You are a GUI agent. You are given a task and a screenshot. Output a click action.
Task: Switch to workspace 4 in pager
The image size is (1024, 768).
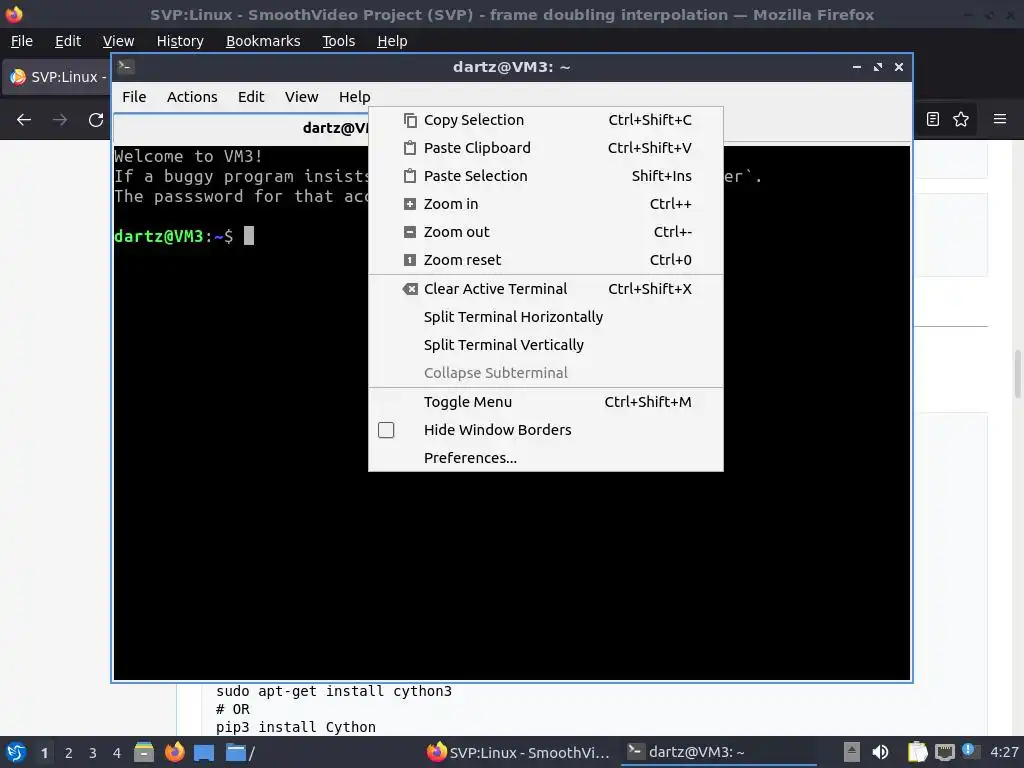(117, 753)
